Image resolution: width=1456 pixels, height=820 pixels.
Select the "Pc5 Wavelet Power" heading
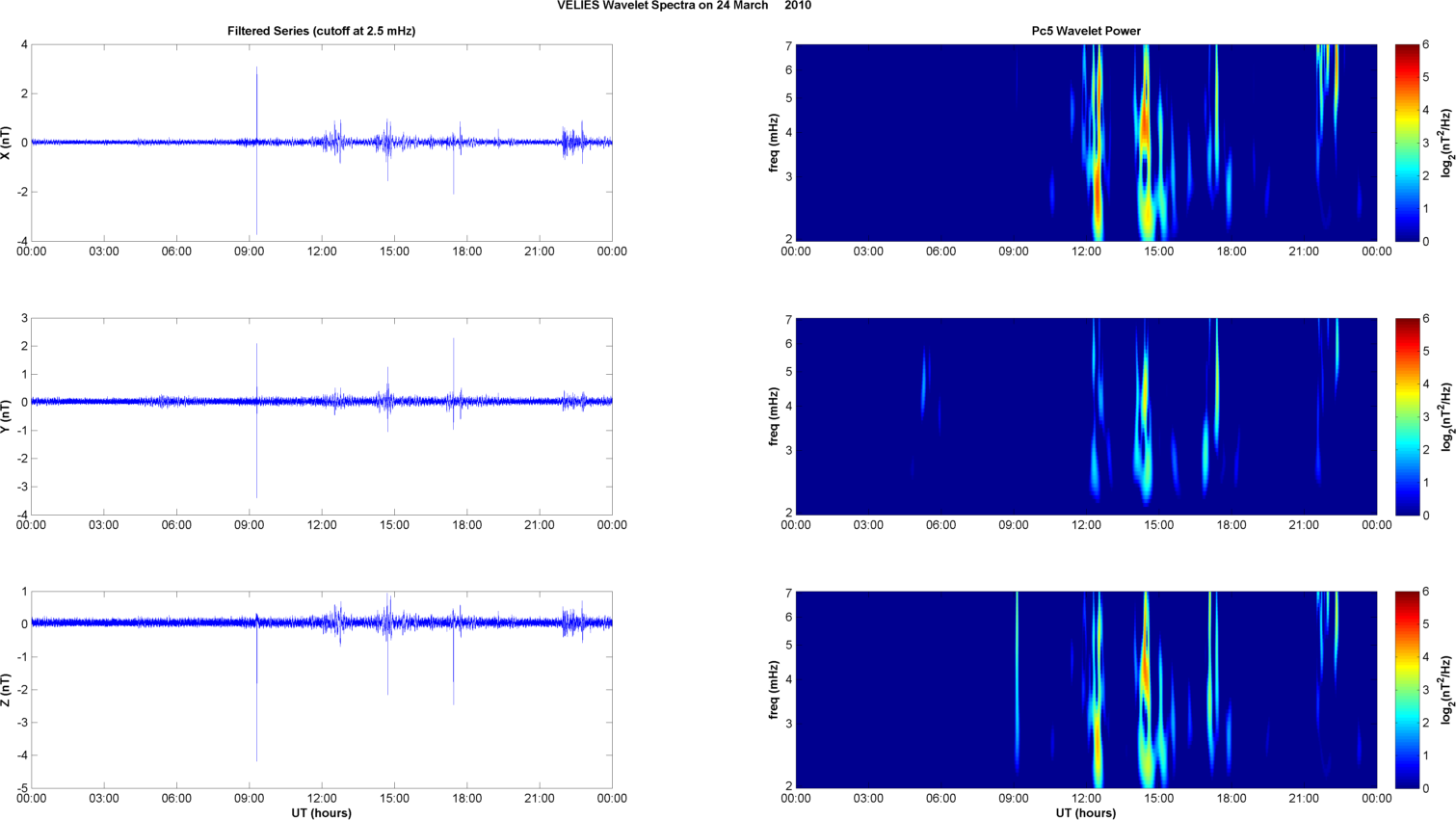coord(1086,31)
